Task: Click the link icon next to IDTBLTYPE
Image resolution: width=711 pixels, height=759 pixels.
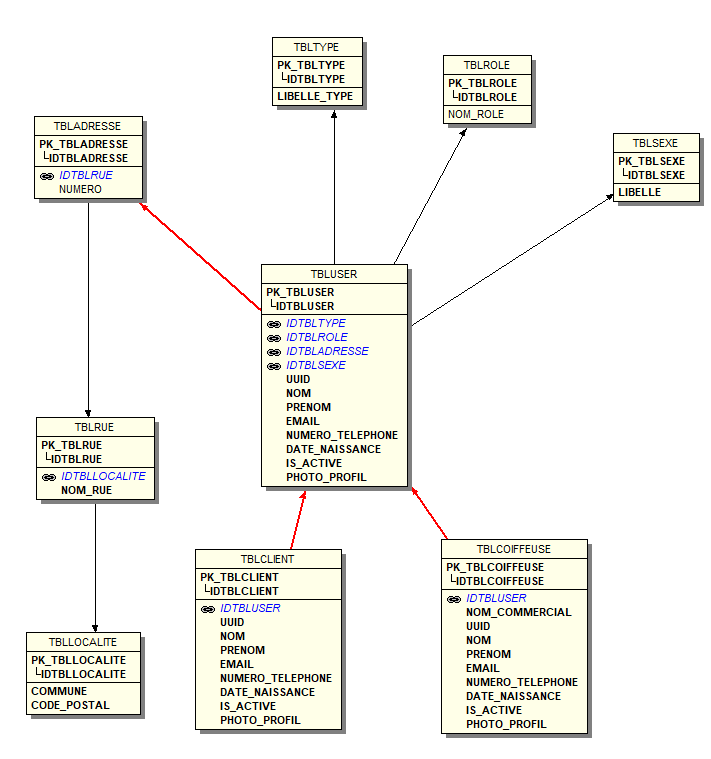Action: (x=273, y=324)
